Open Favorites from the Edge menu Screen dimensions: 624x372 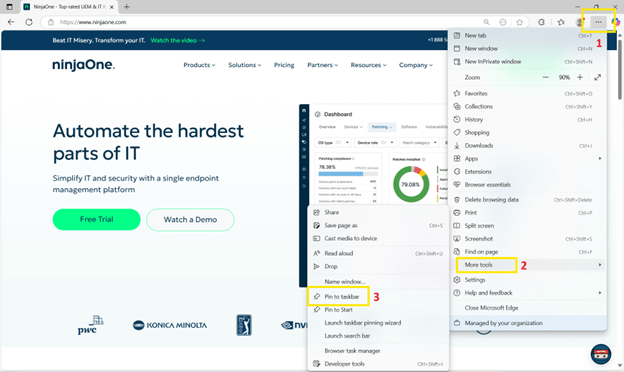pos(528,93)
